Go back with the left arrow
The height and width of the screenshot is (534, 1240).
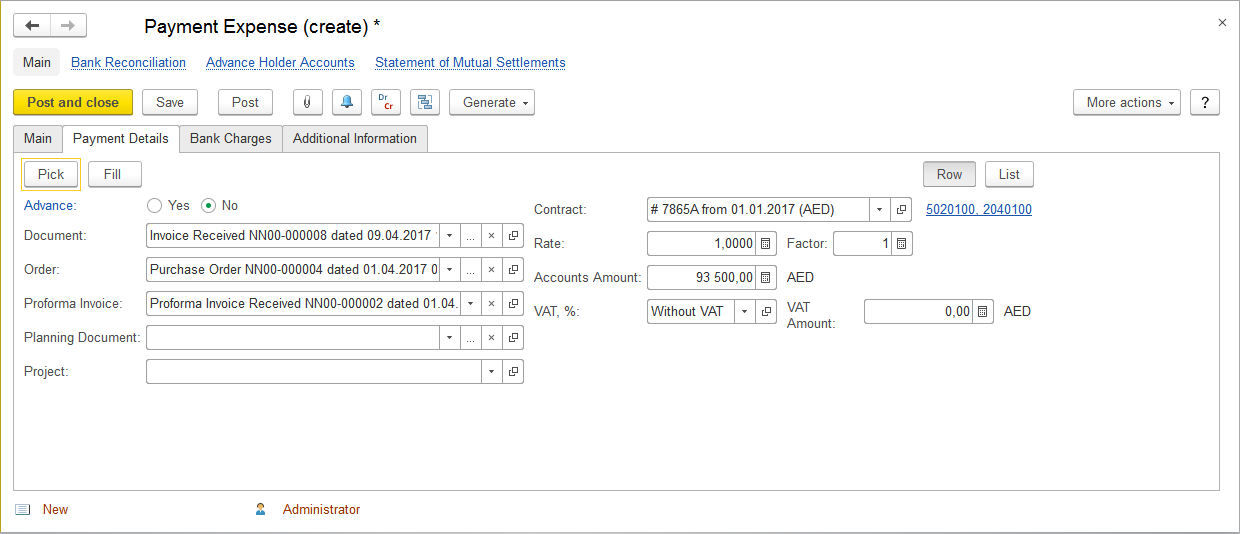[32, 26]
